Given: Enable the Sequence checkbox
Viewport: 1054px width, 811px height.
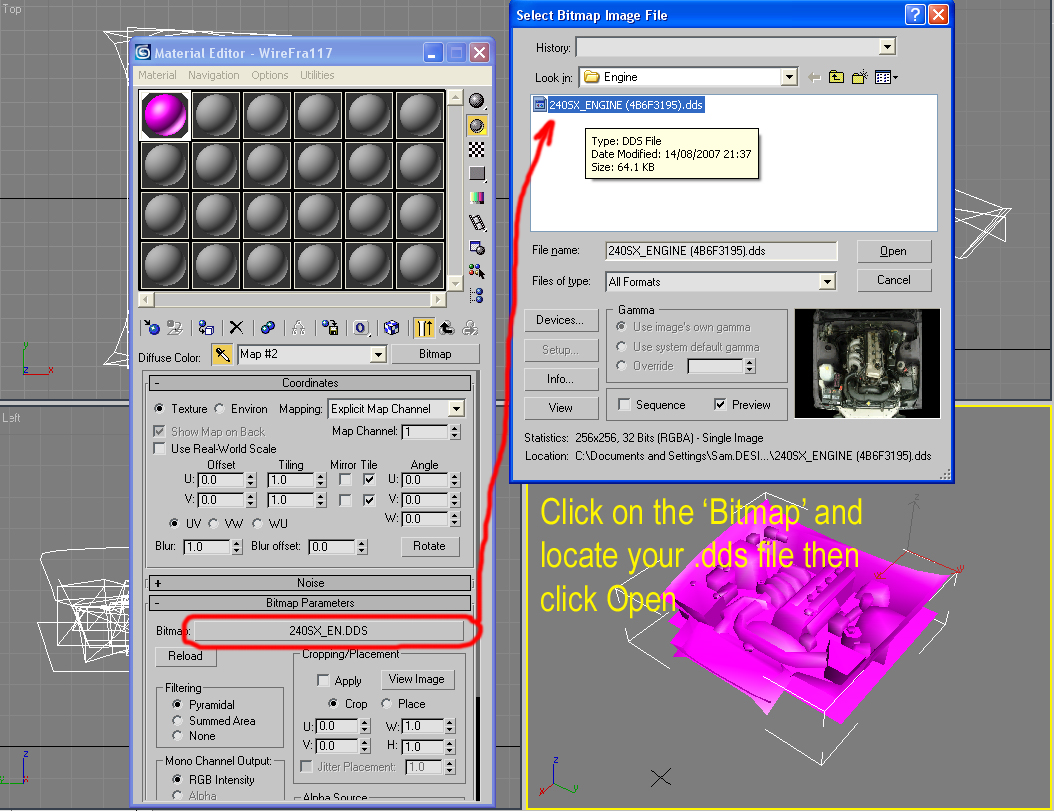Looking at the screenshot, I should (x=624, y=405).
